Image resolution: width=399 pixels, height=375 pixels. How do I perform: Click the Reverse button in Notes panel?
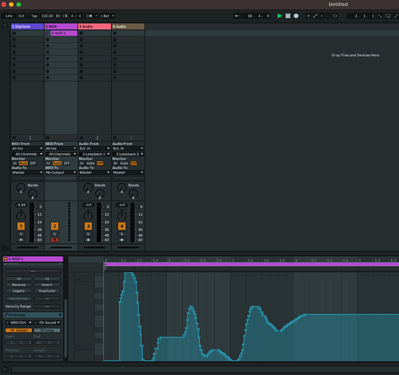tap(19, 285)
